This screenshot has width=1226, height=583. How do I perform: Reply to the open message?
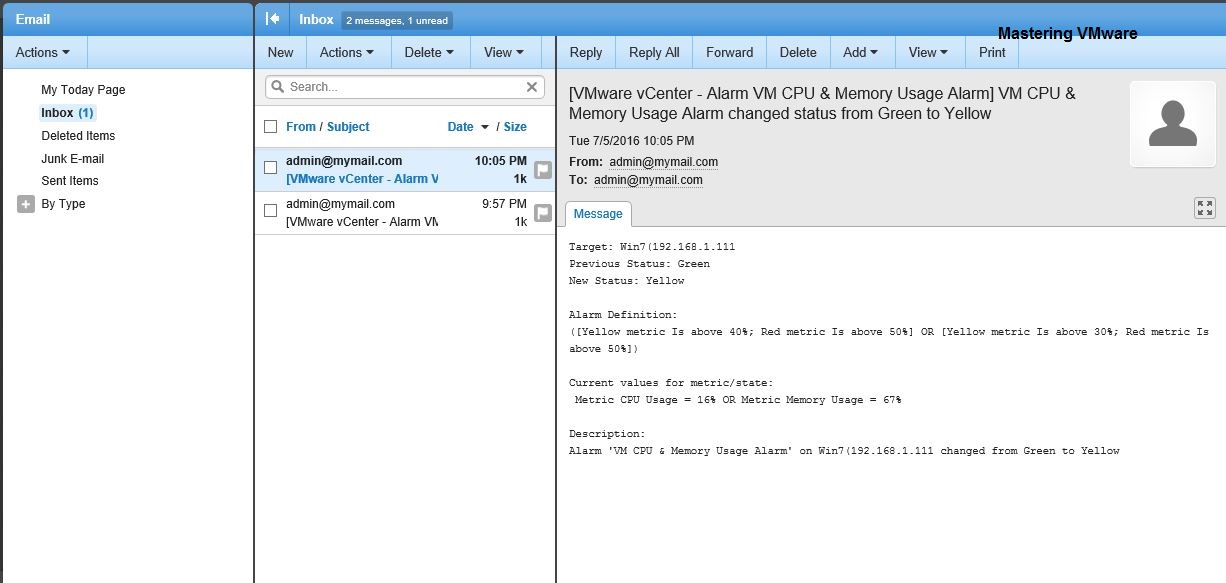point(586,52)
